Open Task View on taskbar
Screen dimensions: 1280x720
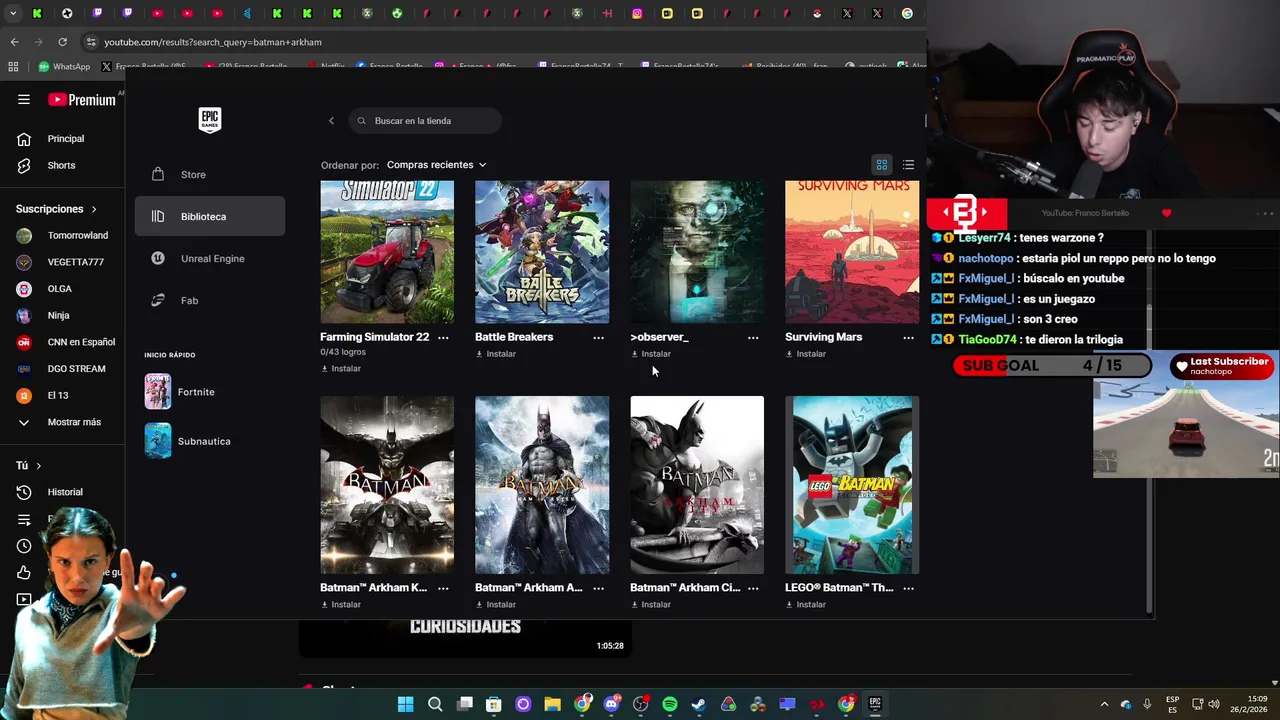point(465,704)
